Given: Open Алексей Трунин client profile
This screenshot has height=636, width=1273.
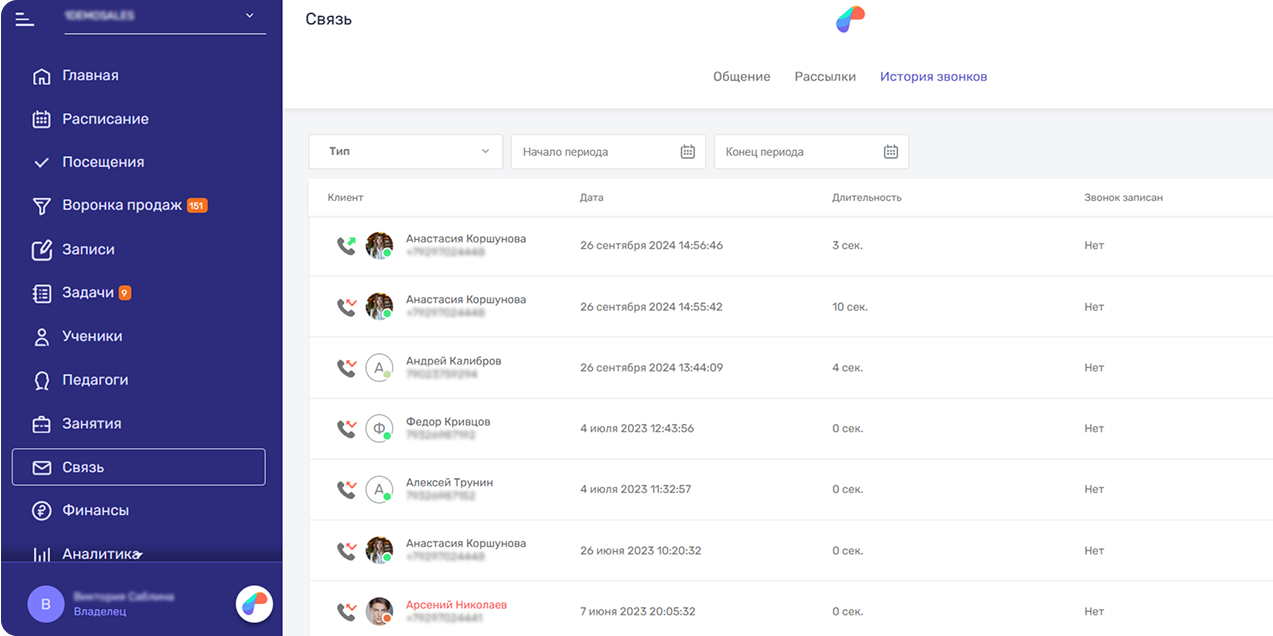Looking at the screenshot, I should click(449, 483).
